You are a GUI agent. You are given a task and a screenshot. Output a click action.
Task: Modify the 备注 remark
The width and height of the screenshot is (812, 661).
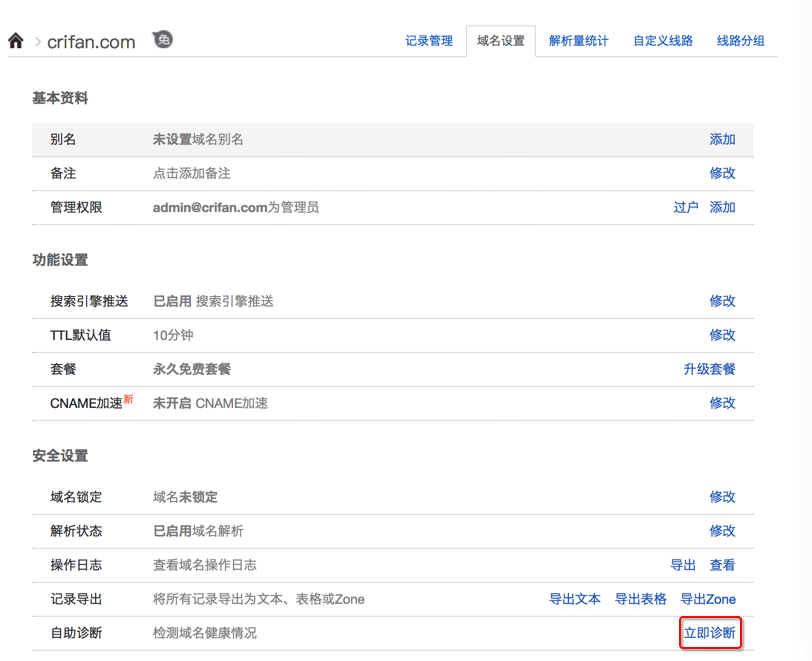722,173
